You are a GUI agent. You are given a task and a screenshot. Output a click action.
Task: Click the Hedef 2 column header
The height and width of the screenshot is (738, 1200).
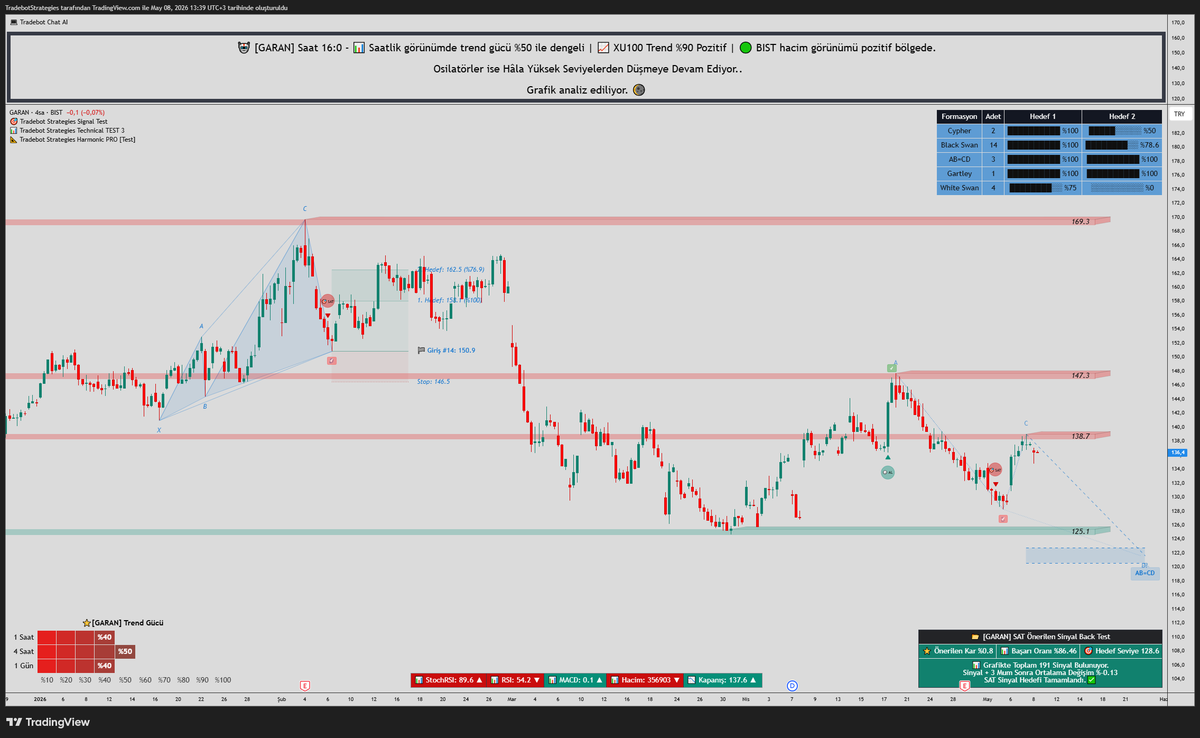[x=1122, y=116]
